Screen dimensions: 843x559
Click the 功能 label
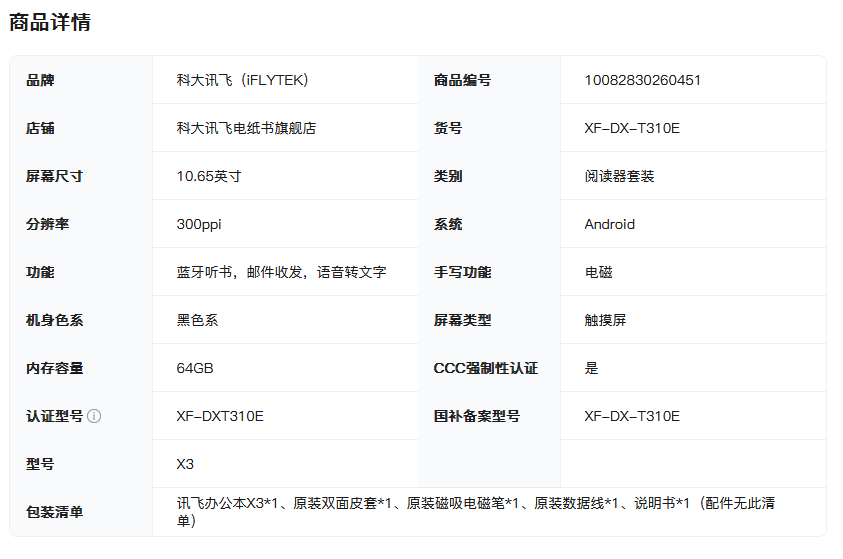(x=40, y=272)
